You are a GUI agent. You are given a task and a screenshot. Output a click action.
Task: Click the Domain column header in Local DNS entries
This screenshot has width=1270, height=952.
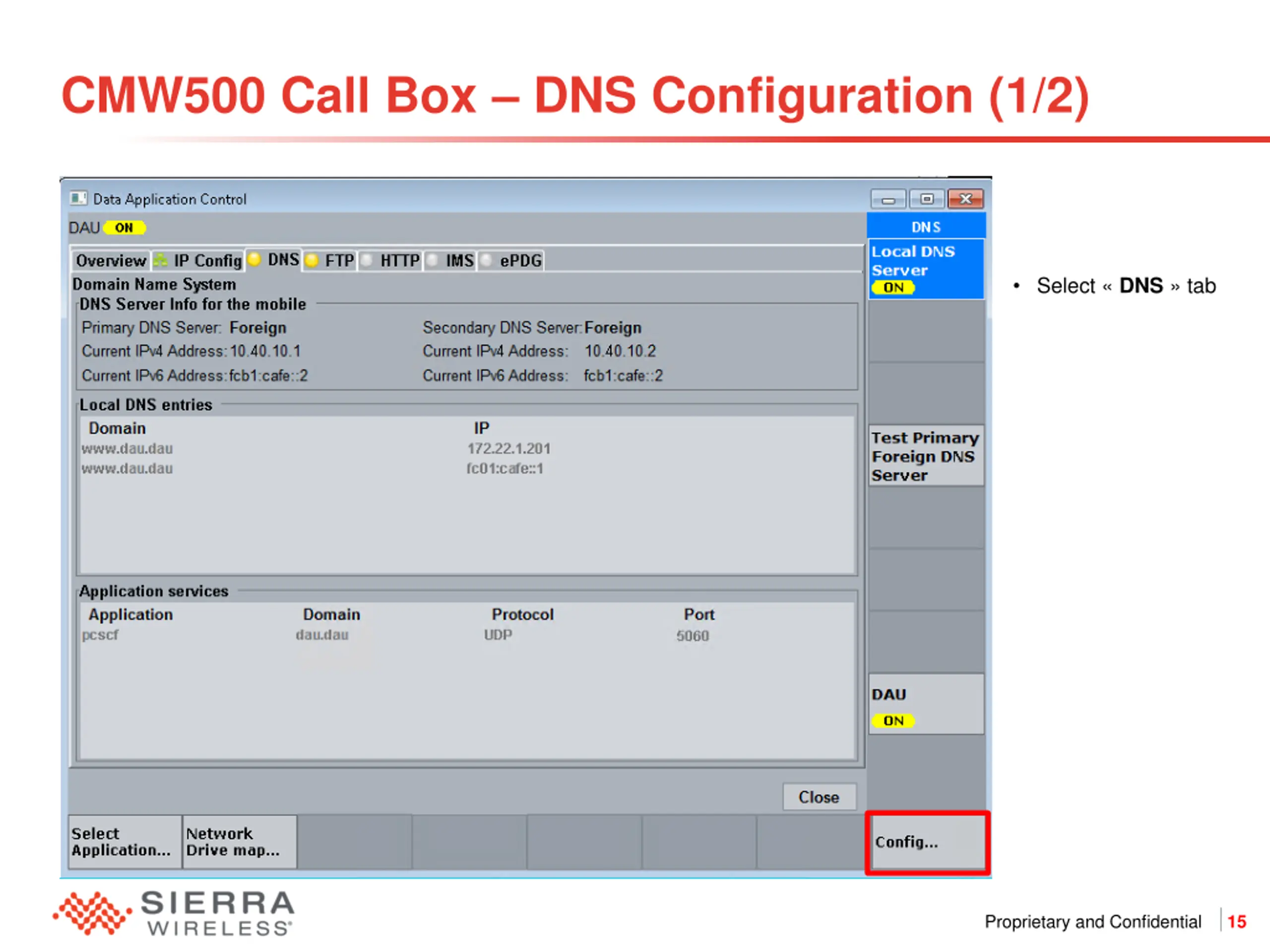[x=117, y=428]
